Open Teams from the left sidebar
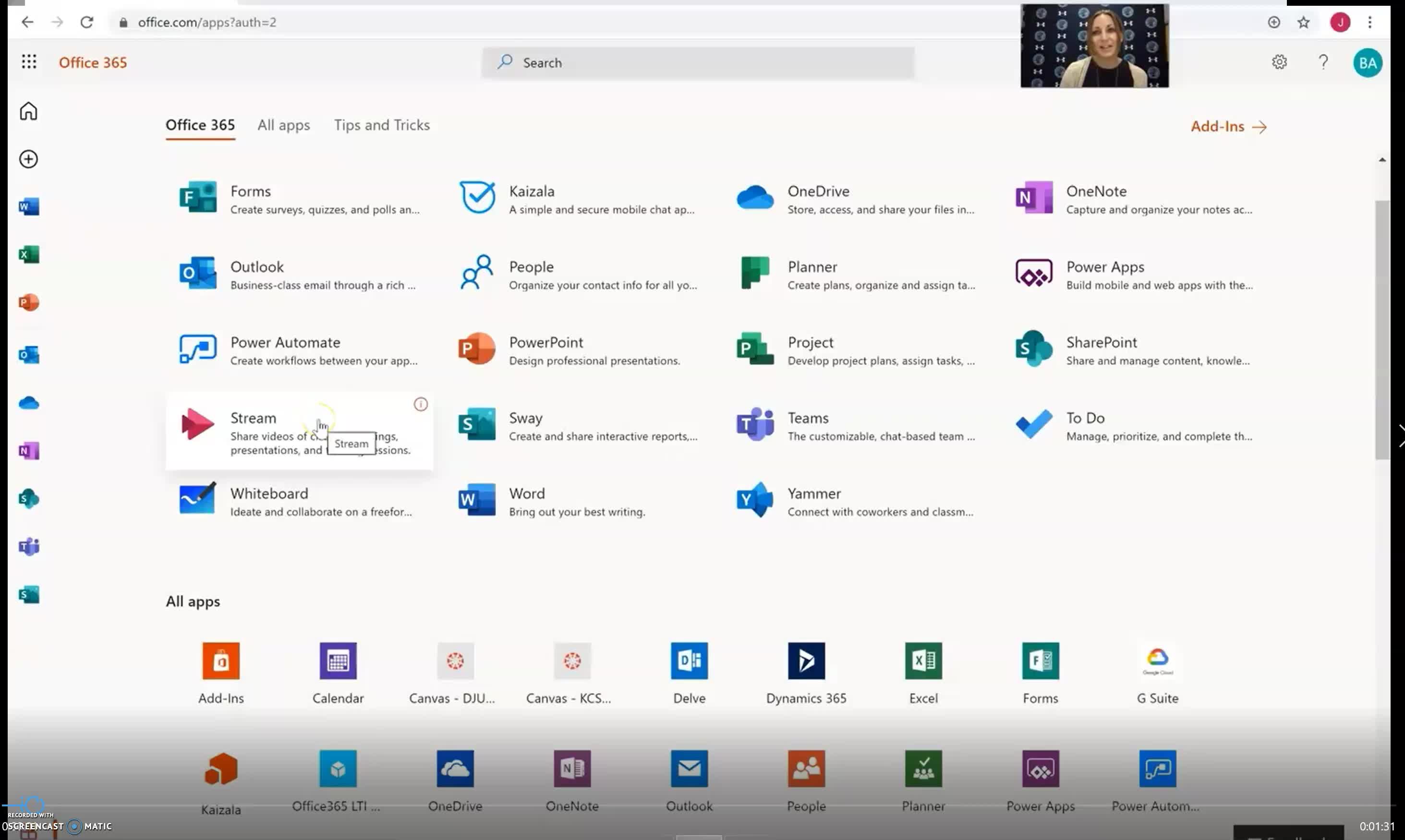 (x=29, y=547)
